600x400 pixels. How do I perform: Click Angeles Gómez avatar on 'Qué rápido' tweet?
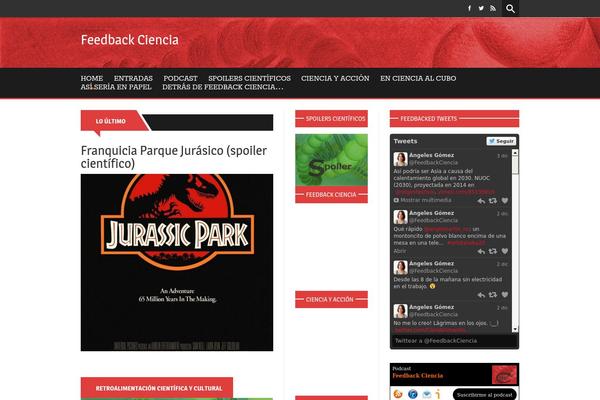pos(400,217)
